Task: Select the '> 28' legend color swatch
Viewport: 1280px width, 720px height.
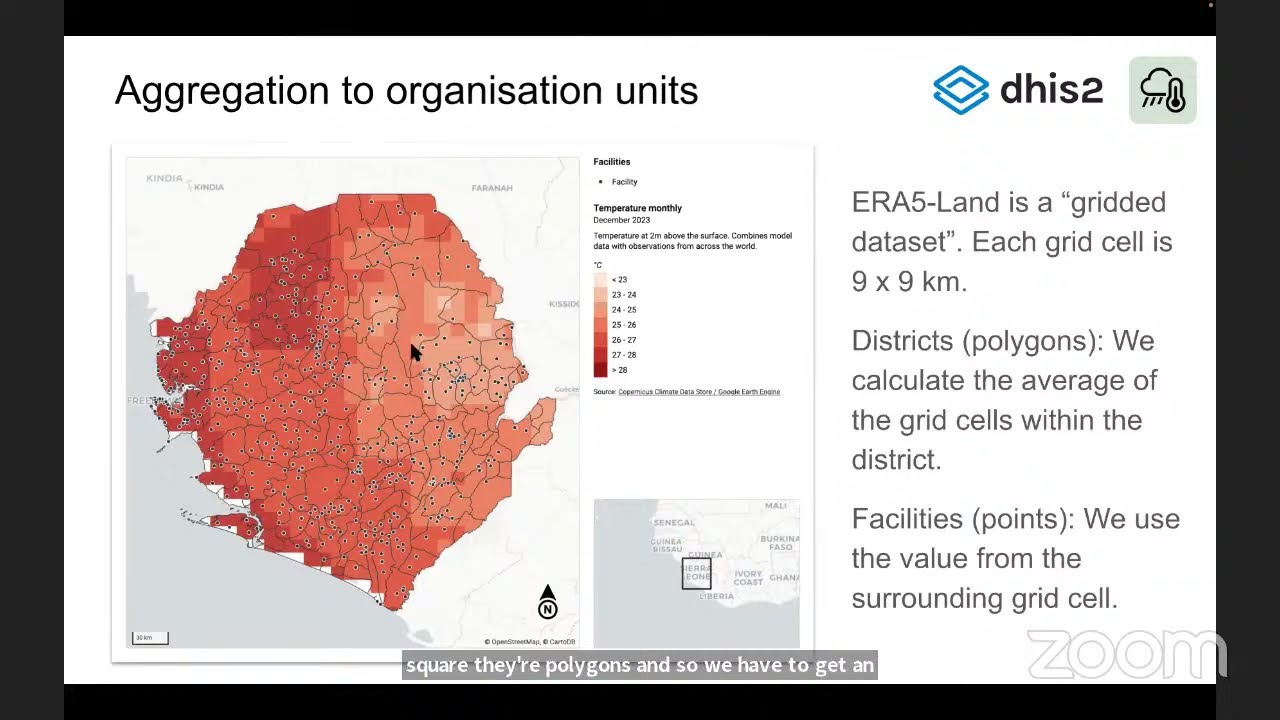Action: pos(600,370)
